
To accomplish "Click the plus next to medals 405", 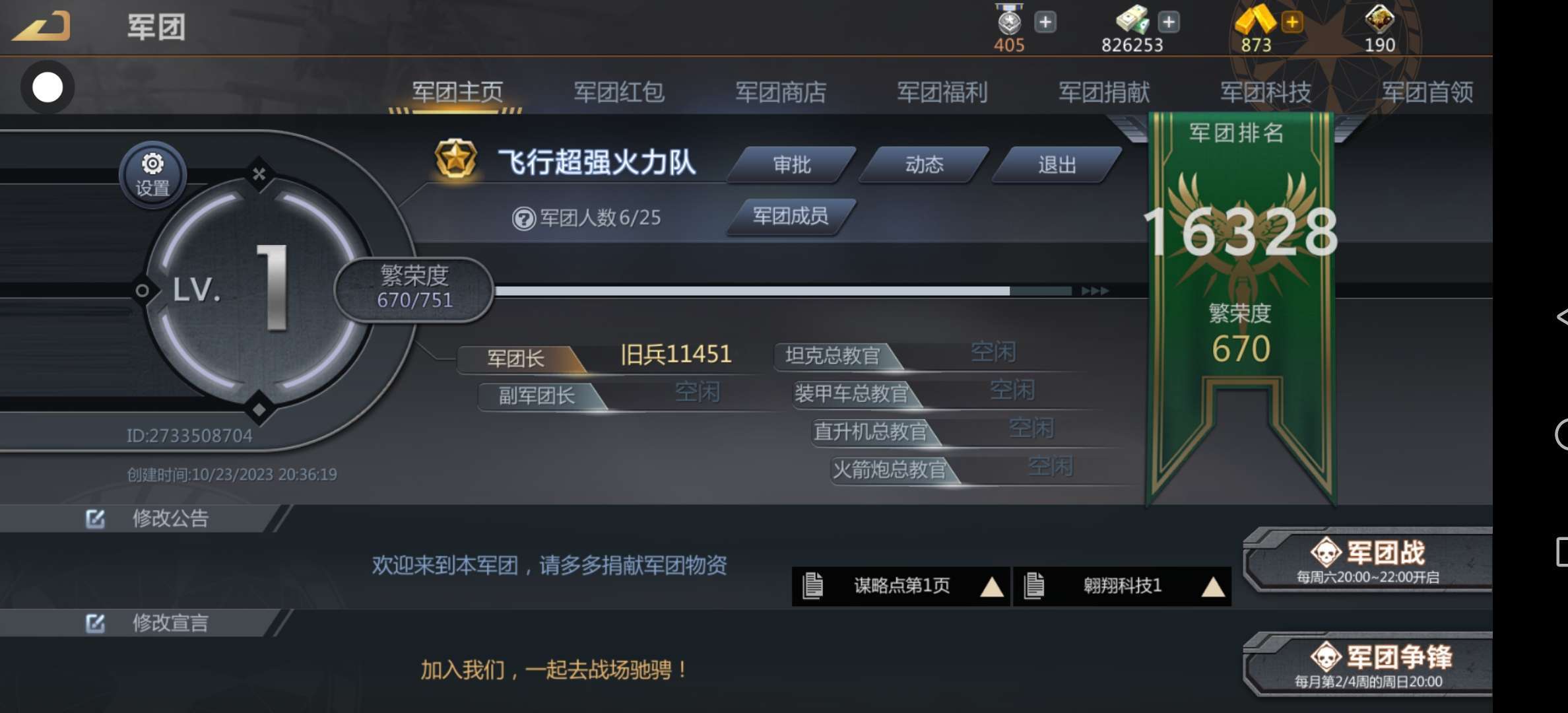I will (x=1045, y=22).
